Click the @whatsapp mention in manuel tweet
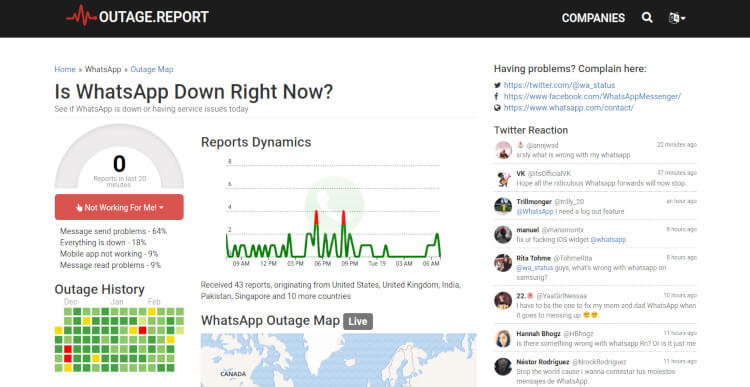The width and height of the screenshot is (750, 387). pyautogui.click(x=608, y=240)
